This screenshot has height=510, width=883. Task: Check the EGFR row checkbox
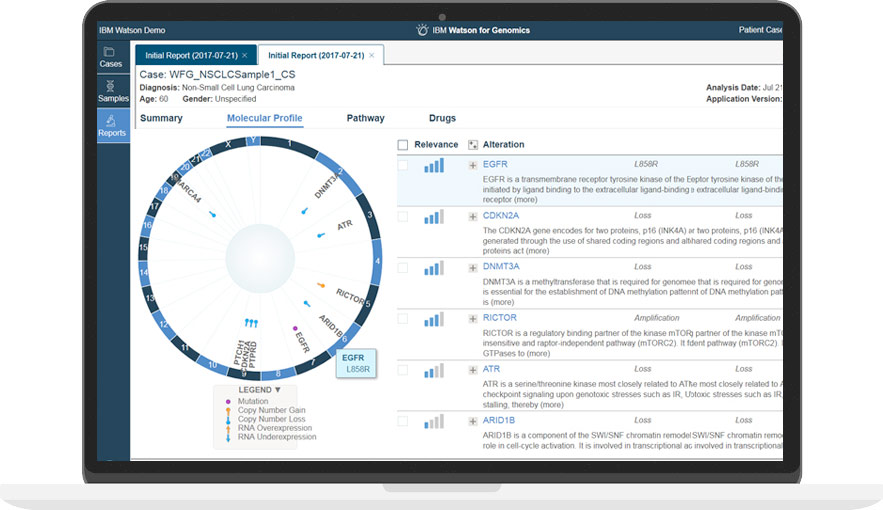pyautogui.click(x=403, y=165)
